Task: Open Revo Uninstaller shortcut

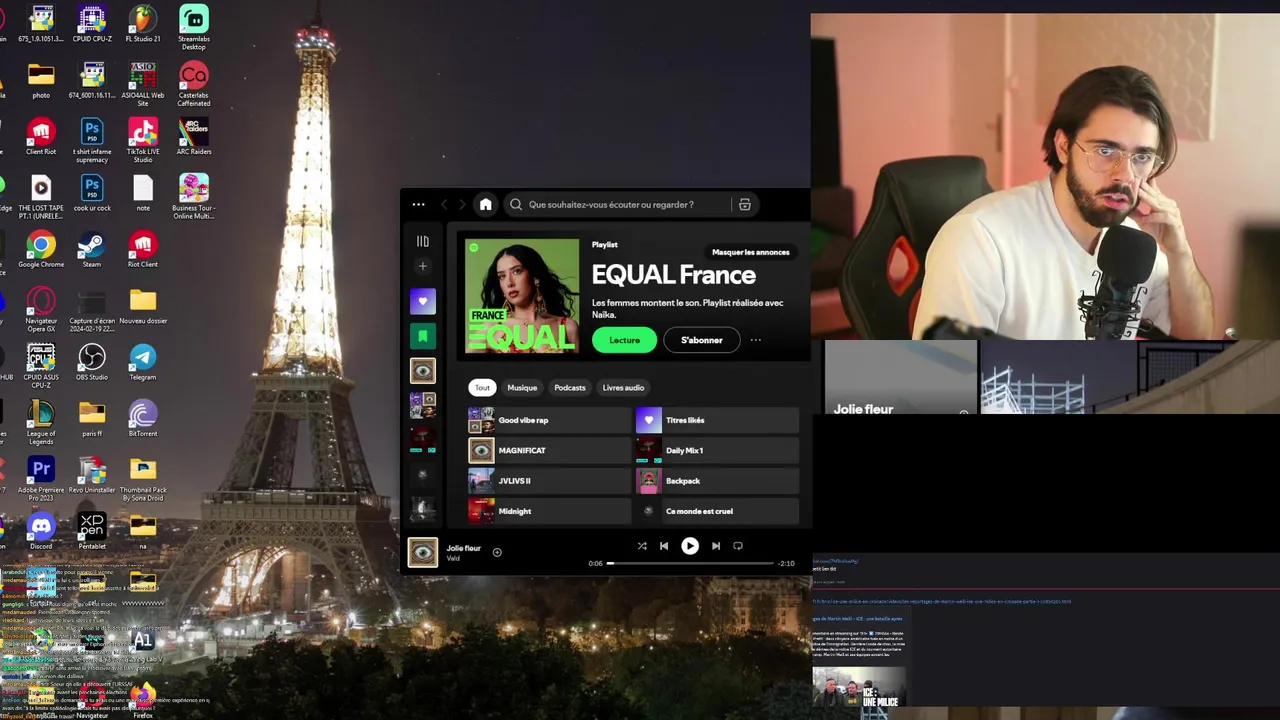Action: point(92,475)
